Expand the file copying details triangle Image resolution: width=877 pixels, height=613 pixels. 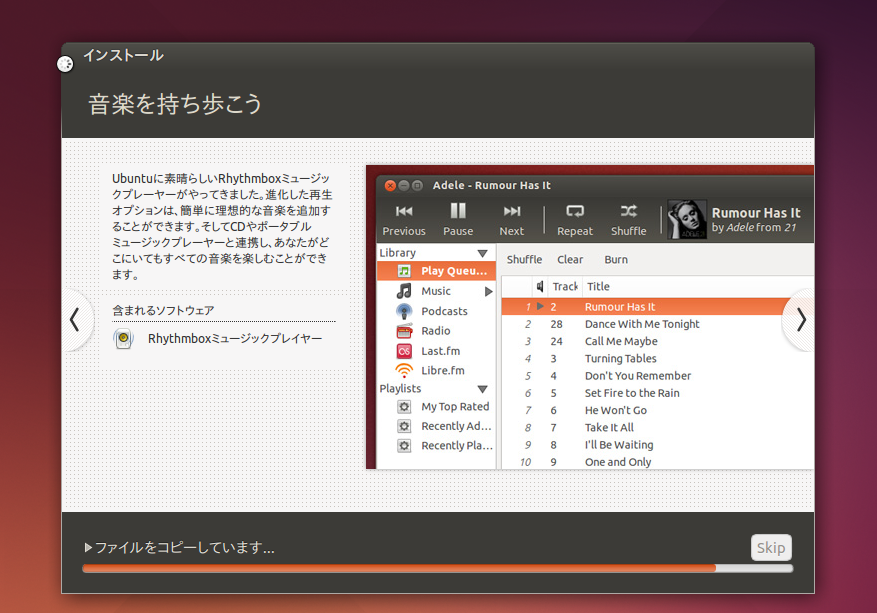click(x=88, y=547)
